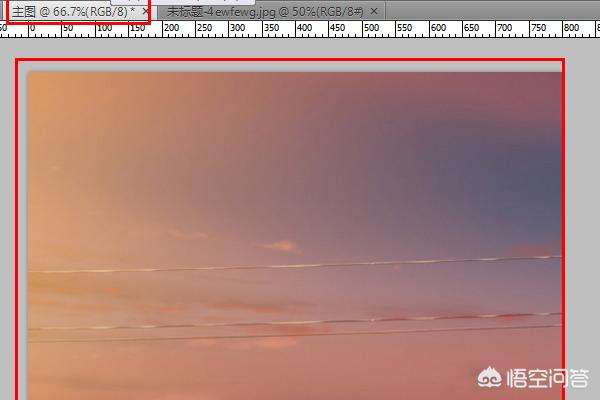The image size is (600, 400).
Task: Click the 悟空问答 watermark text
Action: click(x=550, y=377)
